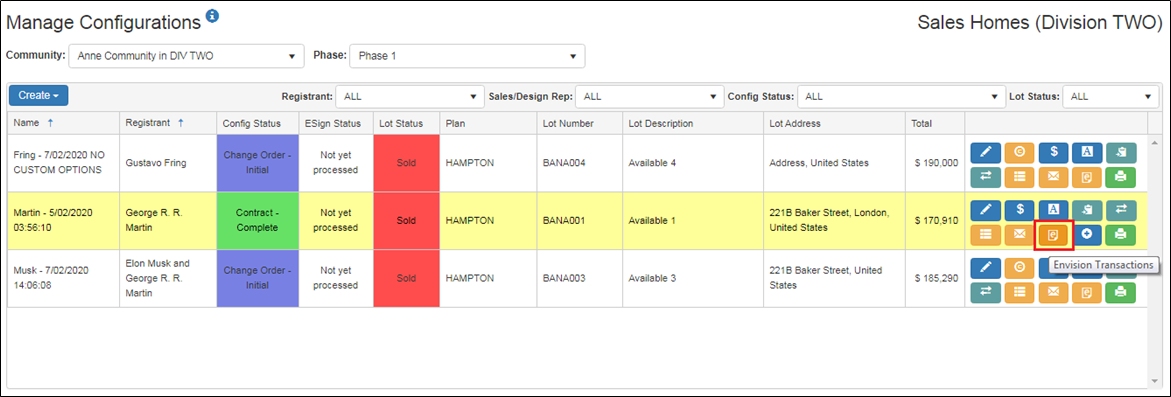Click the dollar sign icon in Fring row

tap(1054, 152)
